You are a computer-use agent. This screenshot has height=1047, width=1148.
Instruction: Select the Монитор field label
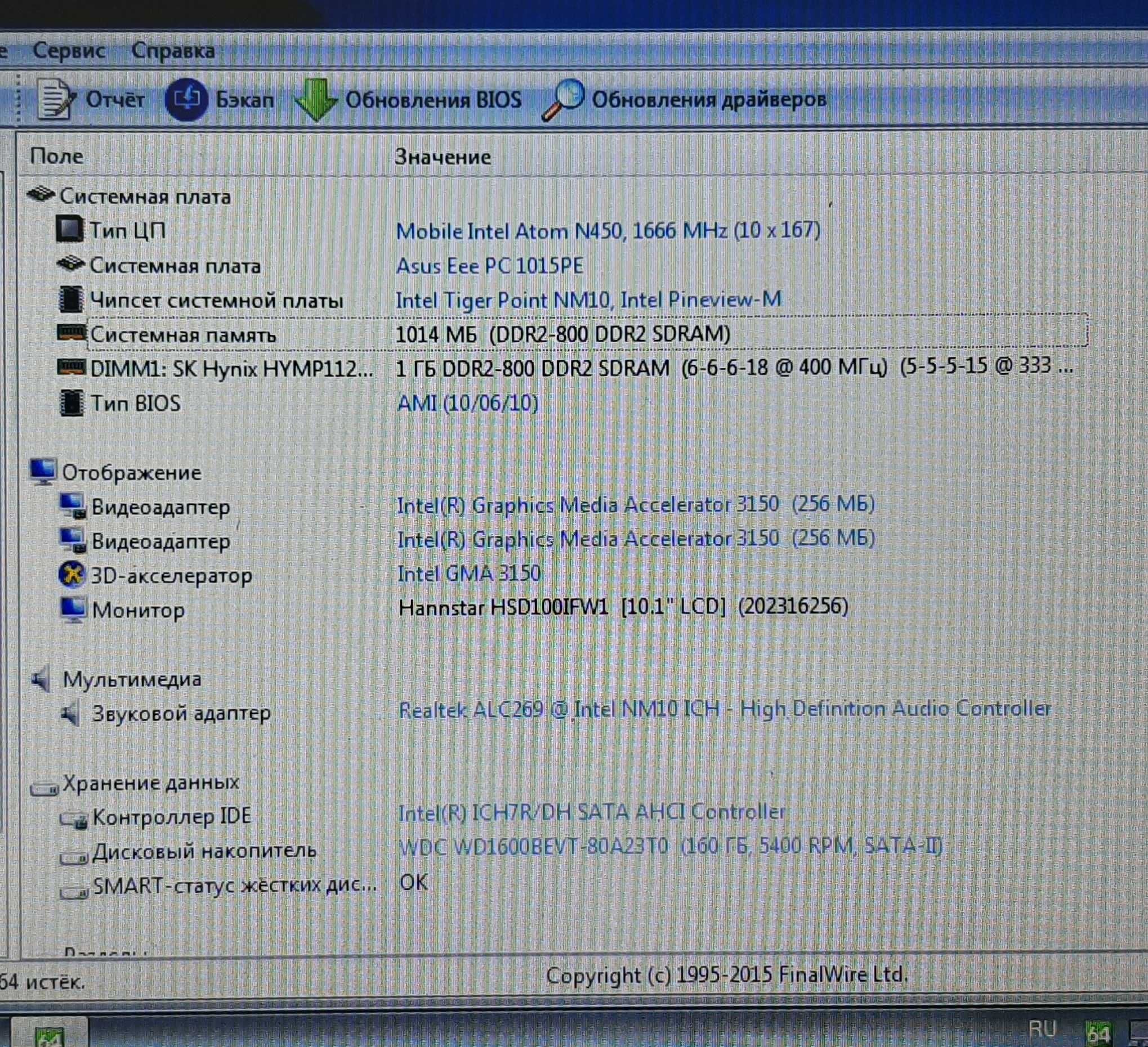(x=139, y=610)
